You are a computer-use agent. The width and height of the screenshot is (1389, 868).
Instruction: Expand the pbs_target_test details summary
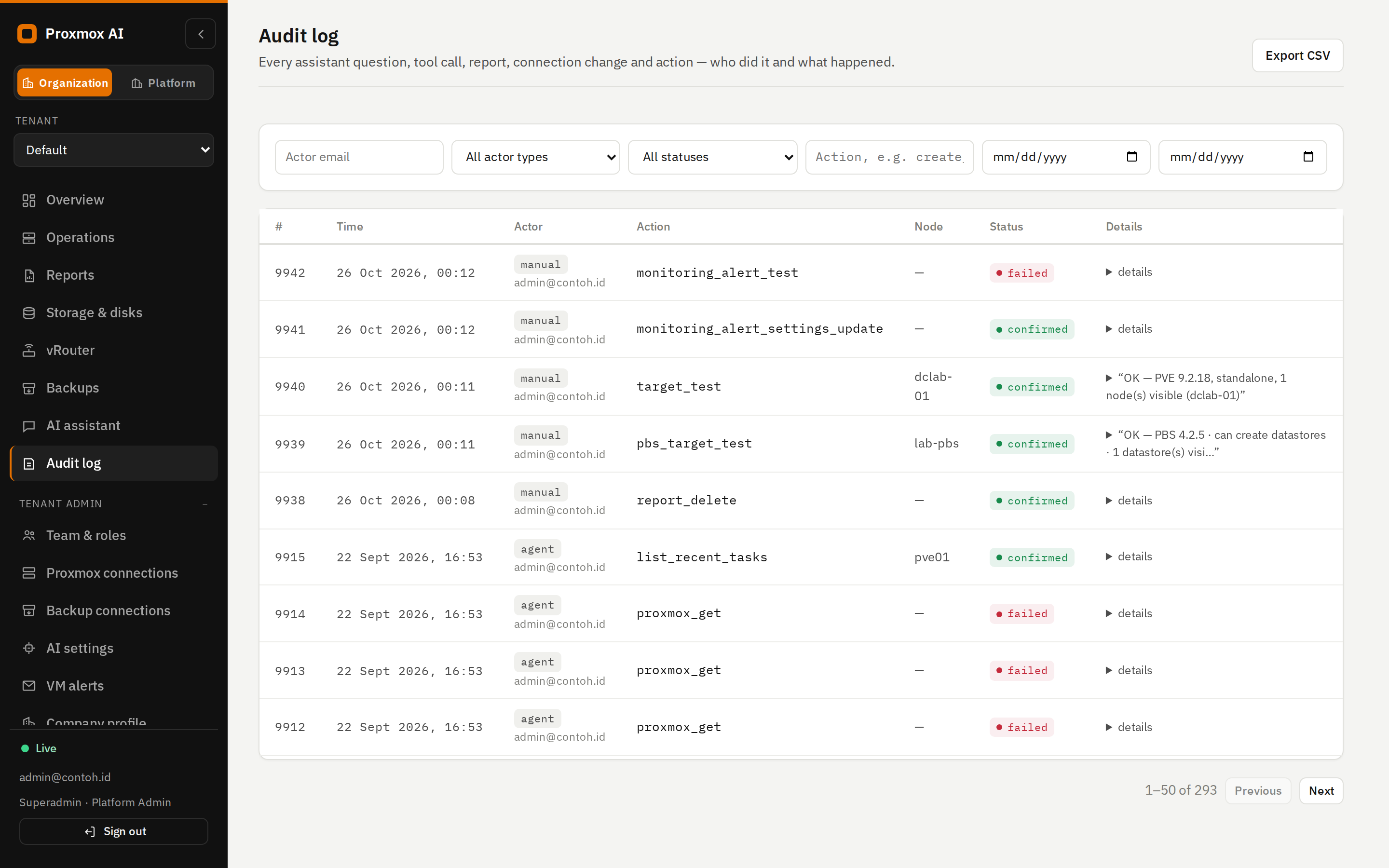point(1216,443)
